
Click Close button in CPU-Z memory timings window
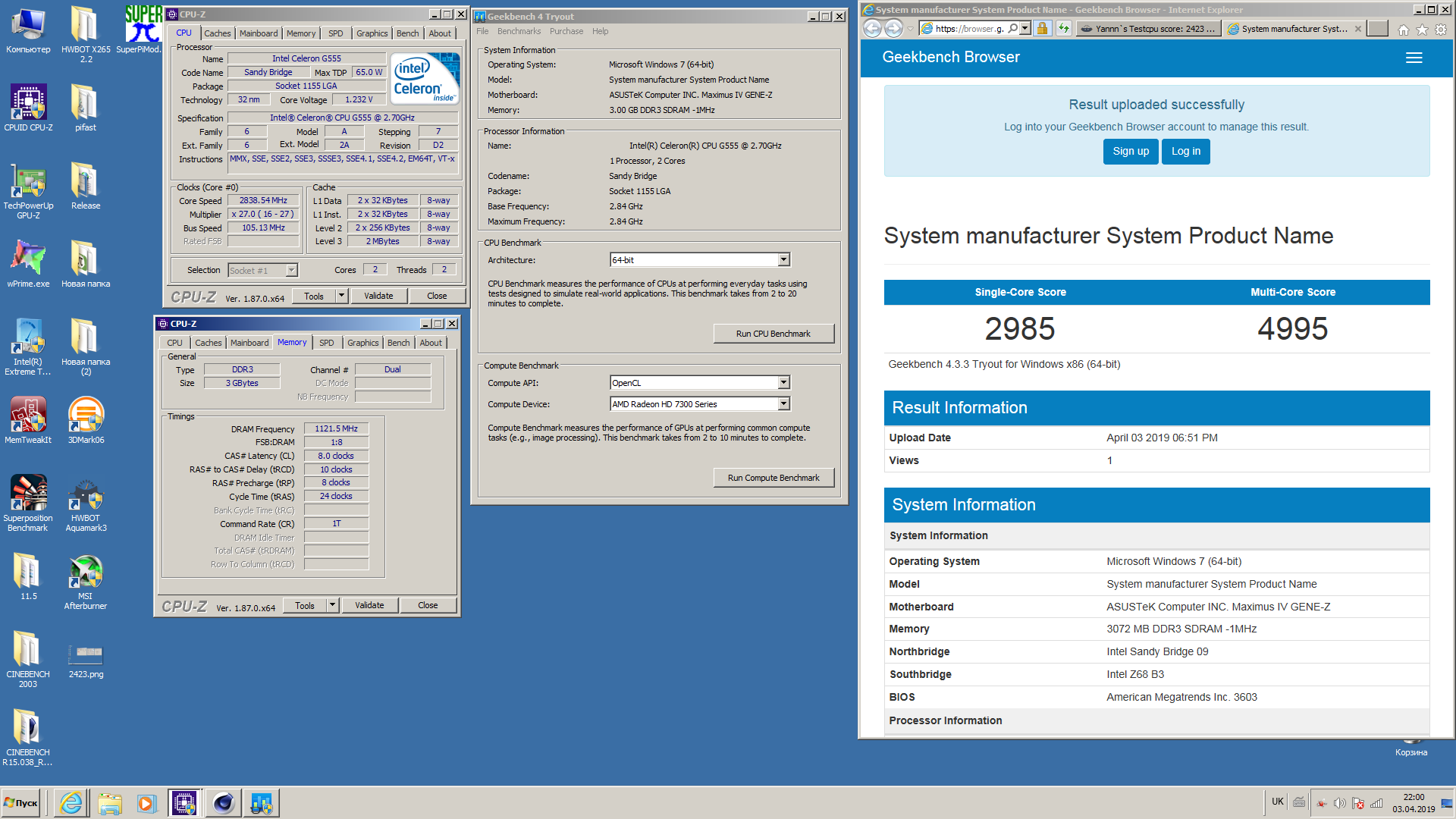(428, 605)
